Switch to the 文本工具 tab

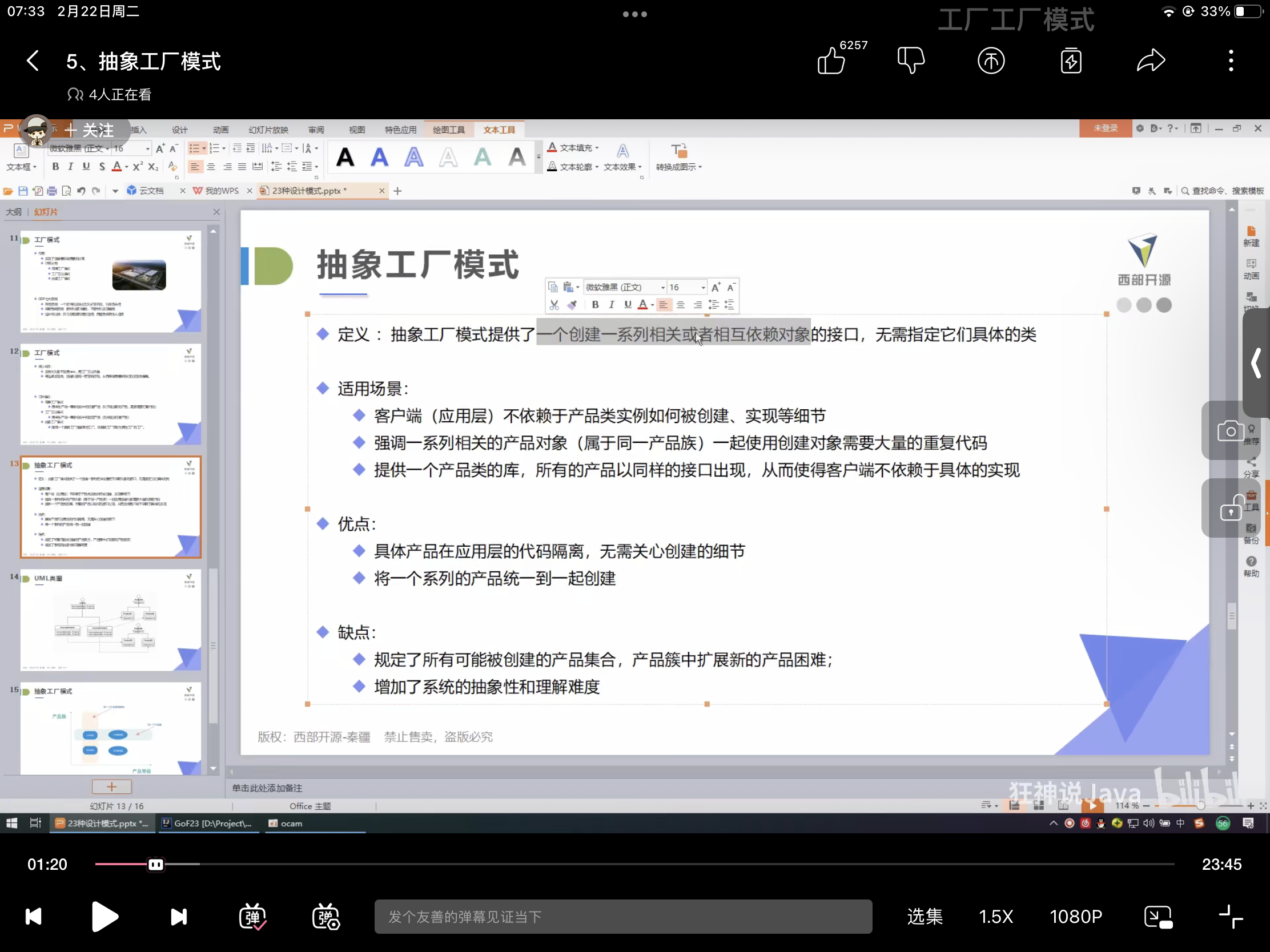coord(499,130)
